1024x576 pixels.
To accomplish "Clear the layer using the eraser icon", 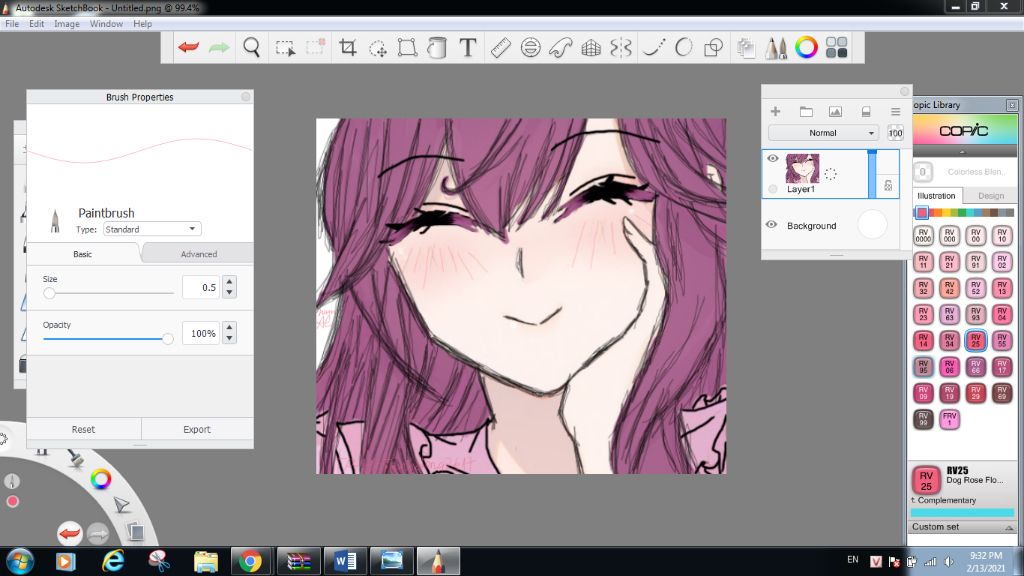I will coord(866,112).
